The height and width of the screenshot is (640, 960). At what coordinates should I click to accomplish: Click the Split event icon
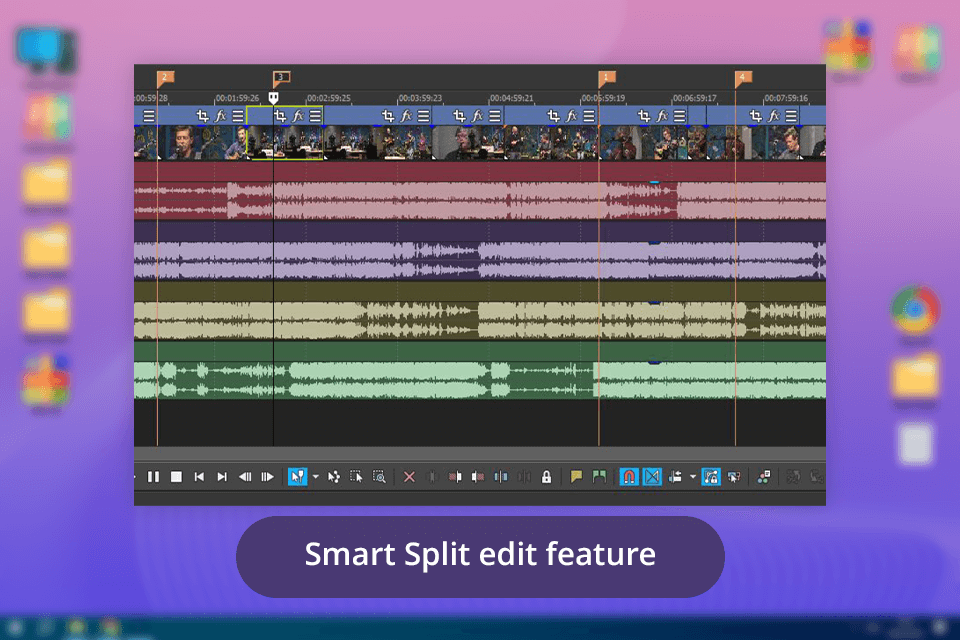[501, 476]
